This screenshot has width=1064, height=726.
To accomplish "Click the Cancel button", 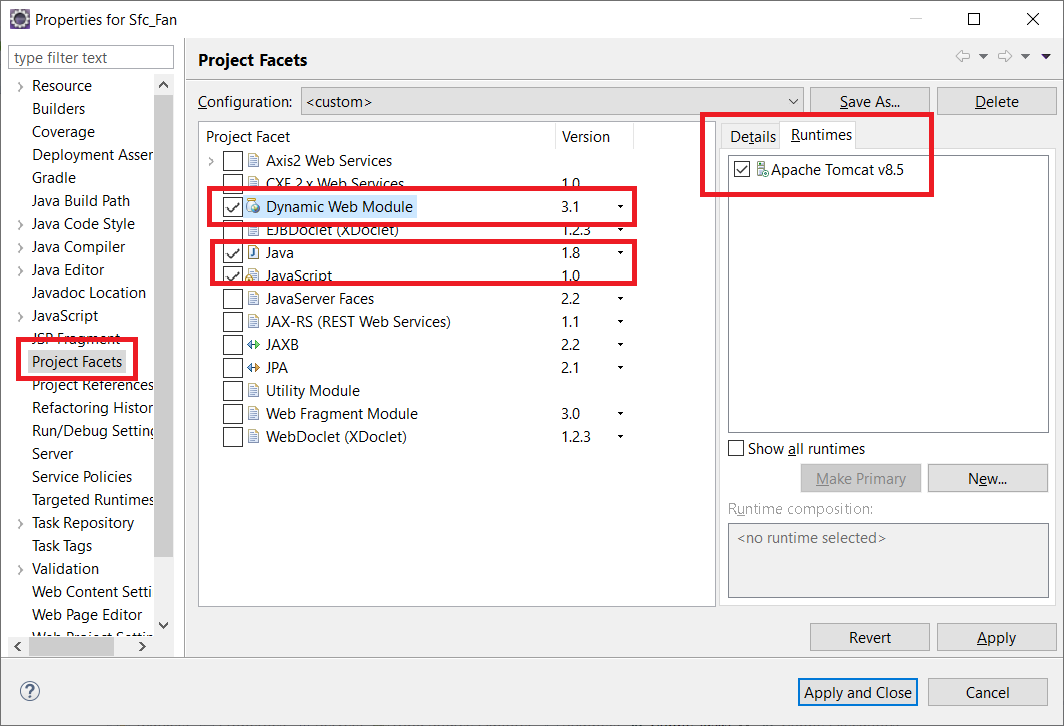I will tap(987, 692).
